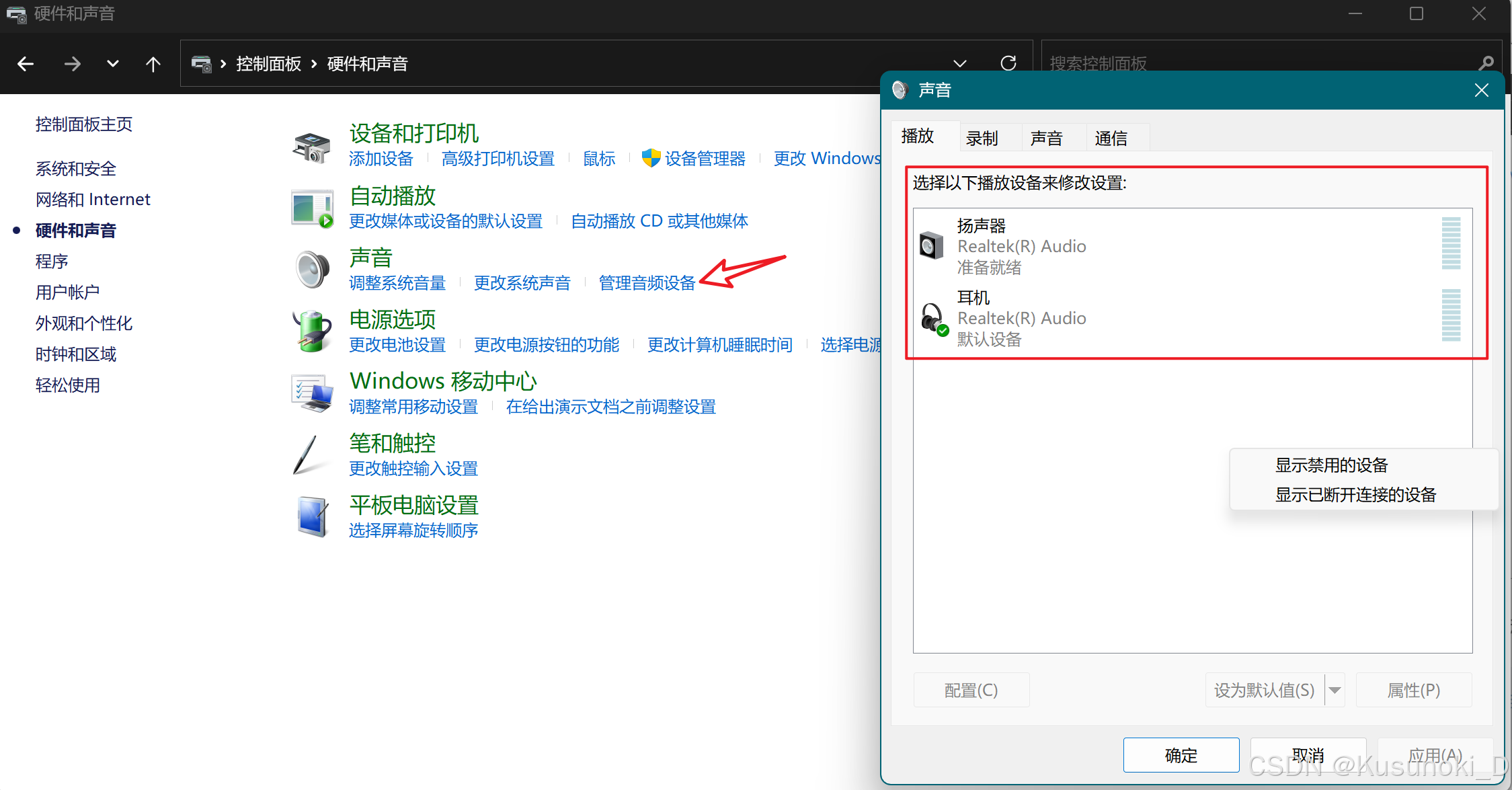Click the Power Options battery icon
Image resolution: width=1512 pixels, height=790 pixels.
point(312,331)
